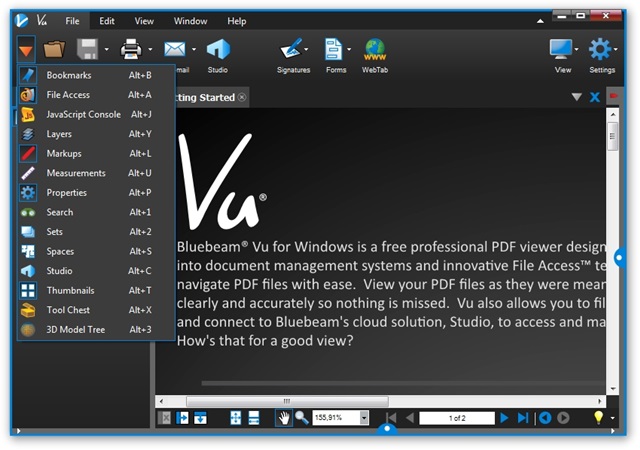Expand the Forms dropdown arrow
The width and height of the screenshot is (640, 450).
pyautogui.click(x=349, y=49)
